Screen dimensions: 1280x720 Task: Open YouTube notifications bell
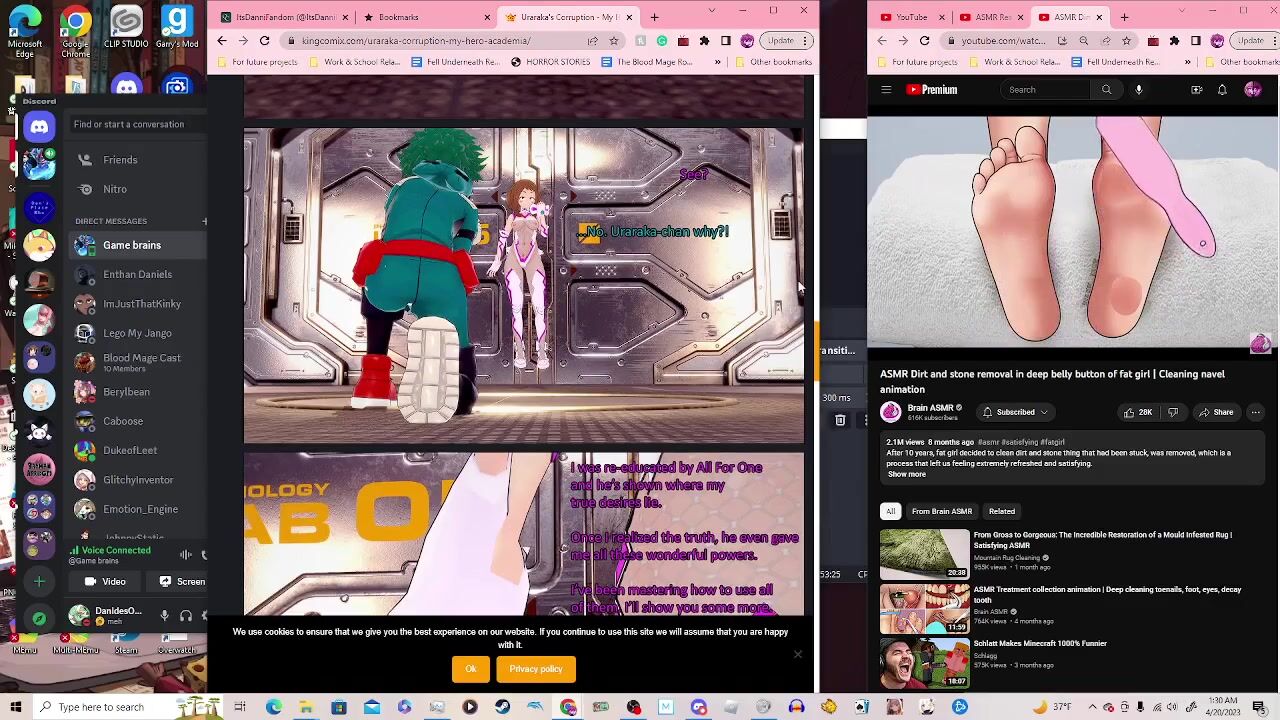tap(1222, 90)
